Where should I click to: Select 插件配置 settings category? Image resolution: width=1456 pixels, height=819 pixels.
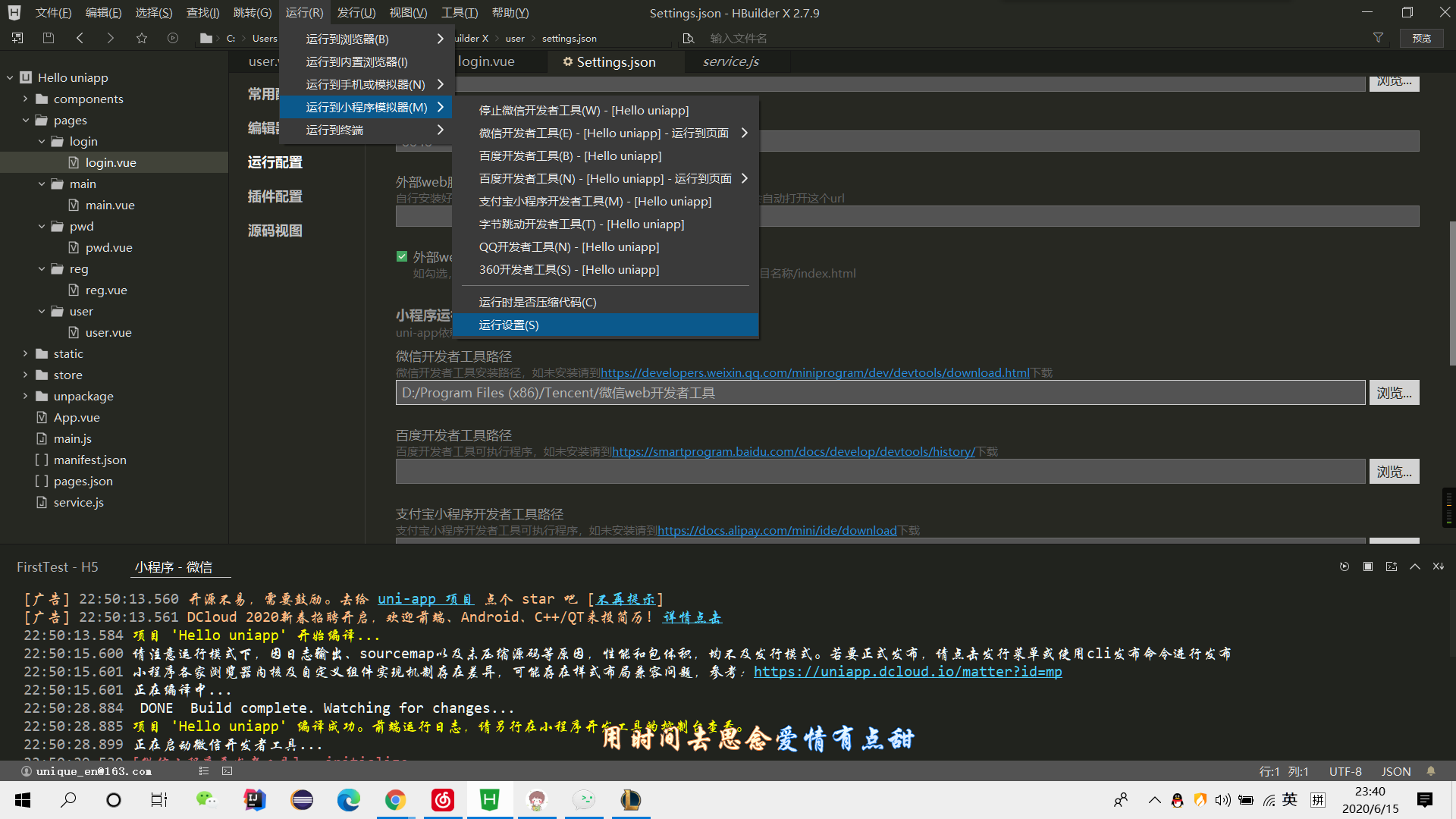[275, 196]
